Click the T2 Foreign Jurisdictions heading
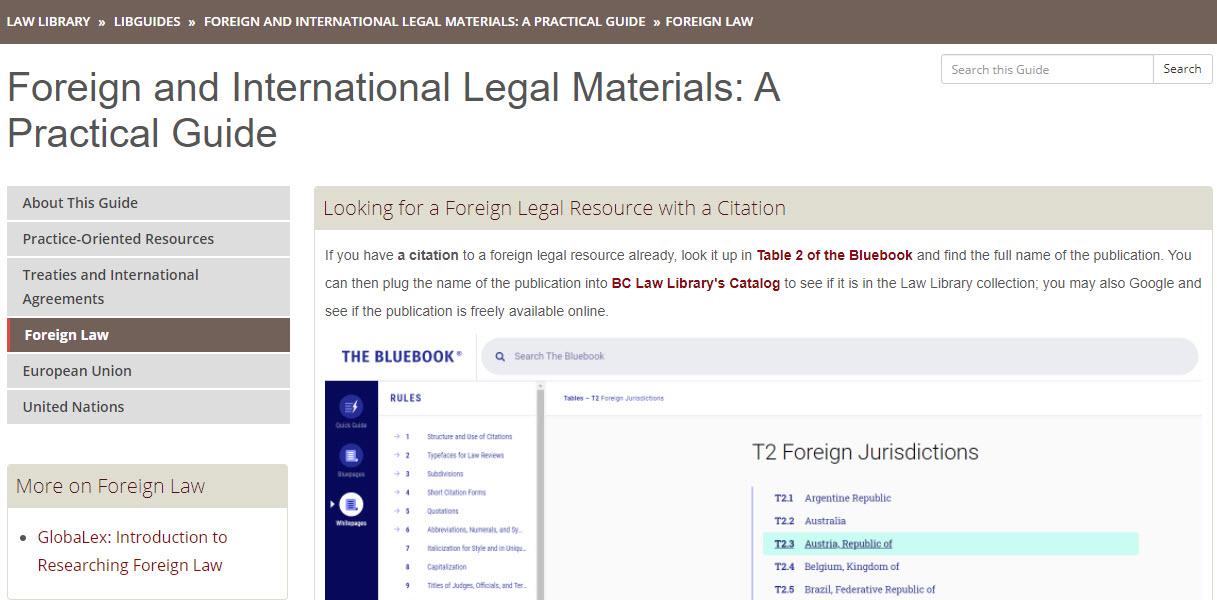Viewport: 1217px width, 600px height. tap(865, 452)
